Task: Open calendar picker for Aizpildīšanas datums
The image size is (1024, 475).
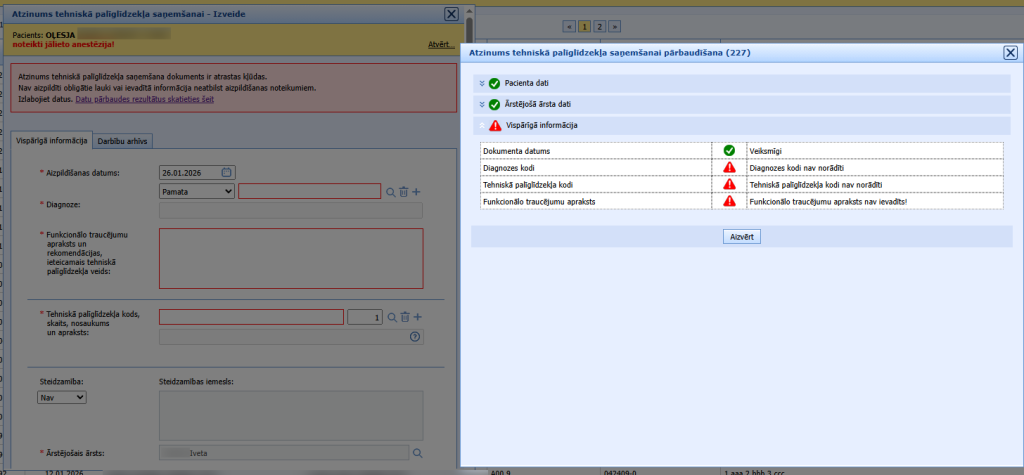Action: pos(226,172)
